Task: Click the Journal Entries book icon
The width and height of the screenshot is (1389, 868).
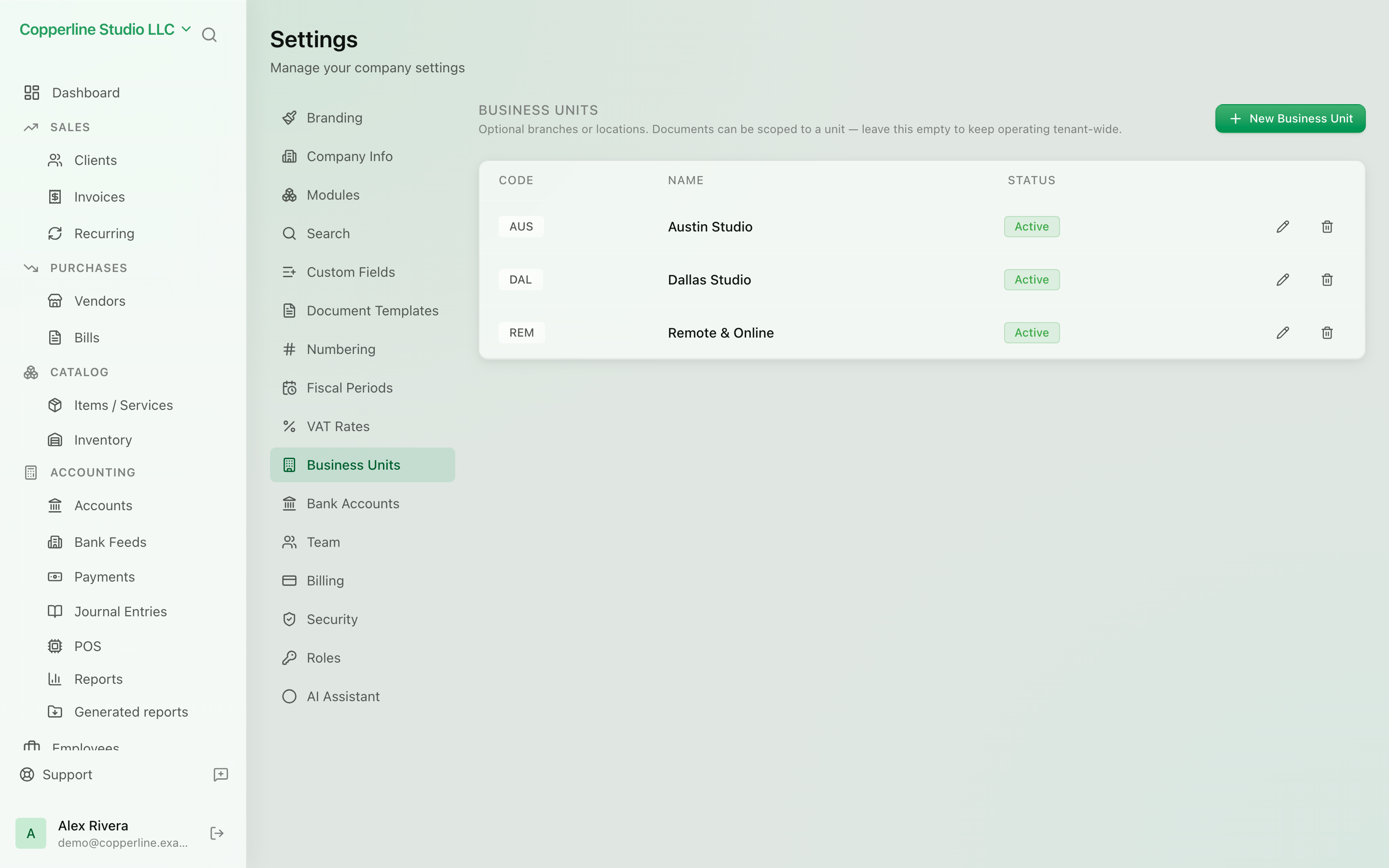Action: point(55,611)
